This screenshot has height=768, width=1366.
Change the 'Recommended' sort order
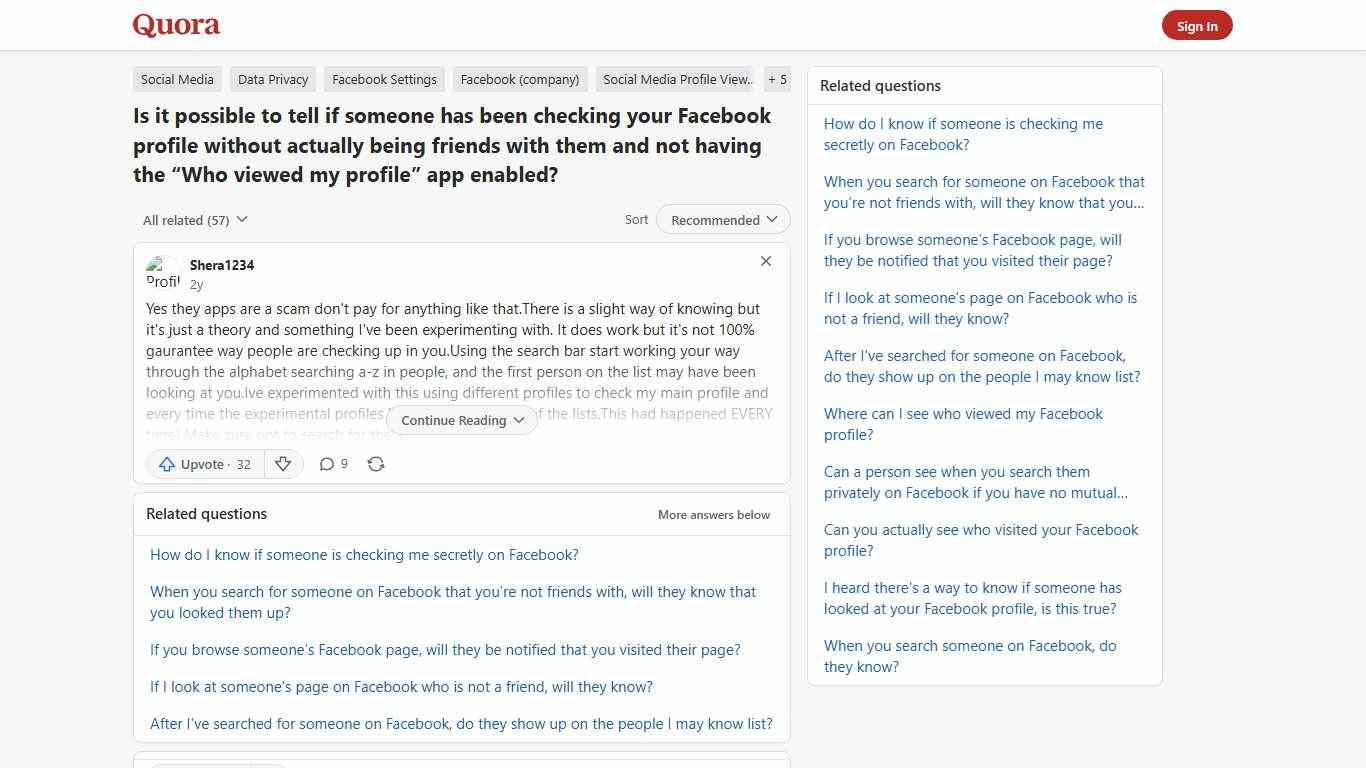tap(722, 219)
